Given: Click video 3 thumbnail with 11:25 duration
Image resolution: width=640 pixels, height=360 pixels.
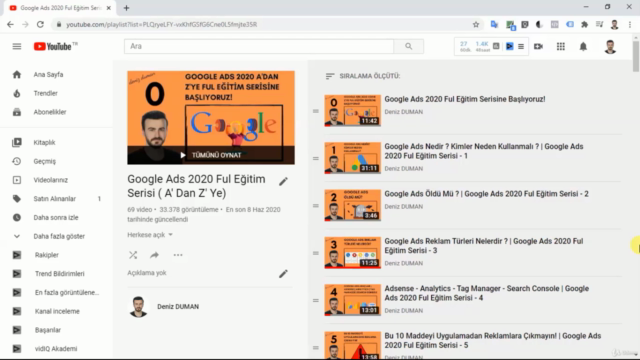Looking at the screenshot, I should tap(353, 253).
